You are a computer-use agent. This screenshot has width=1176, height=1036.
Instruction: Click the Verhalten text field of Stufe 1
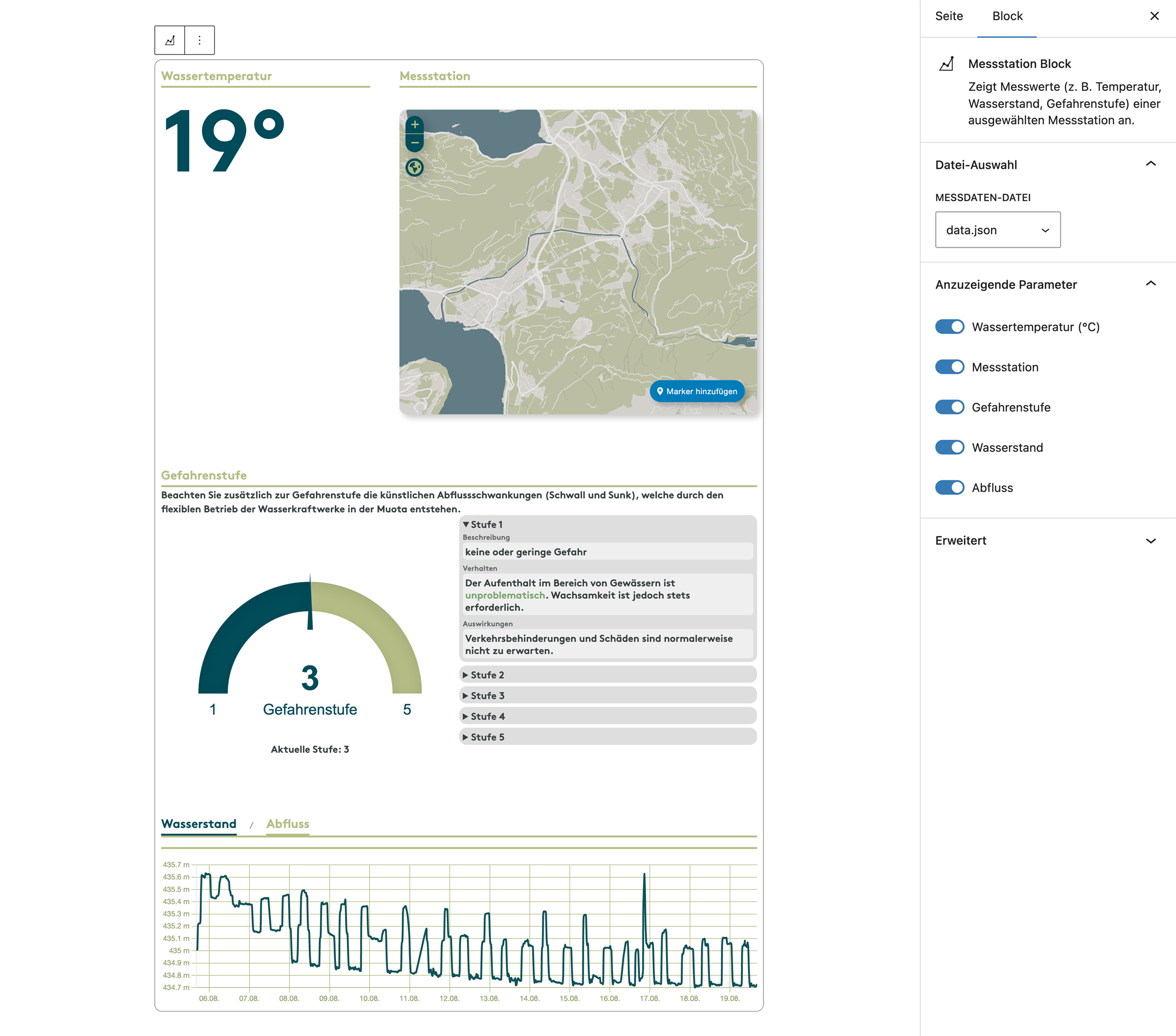(608, 595)
